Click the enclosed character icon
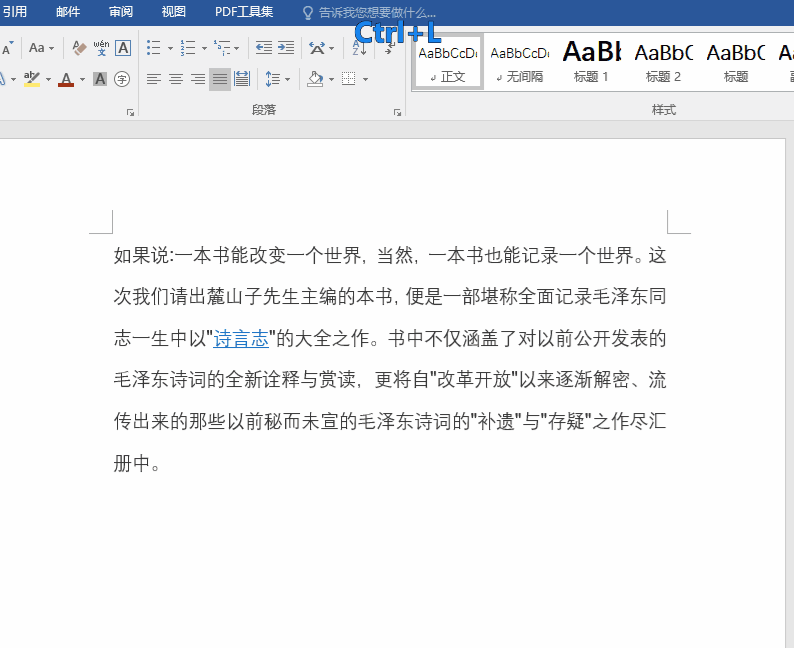This screenshot has height=648, width=794. click(x=122, y=79)
